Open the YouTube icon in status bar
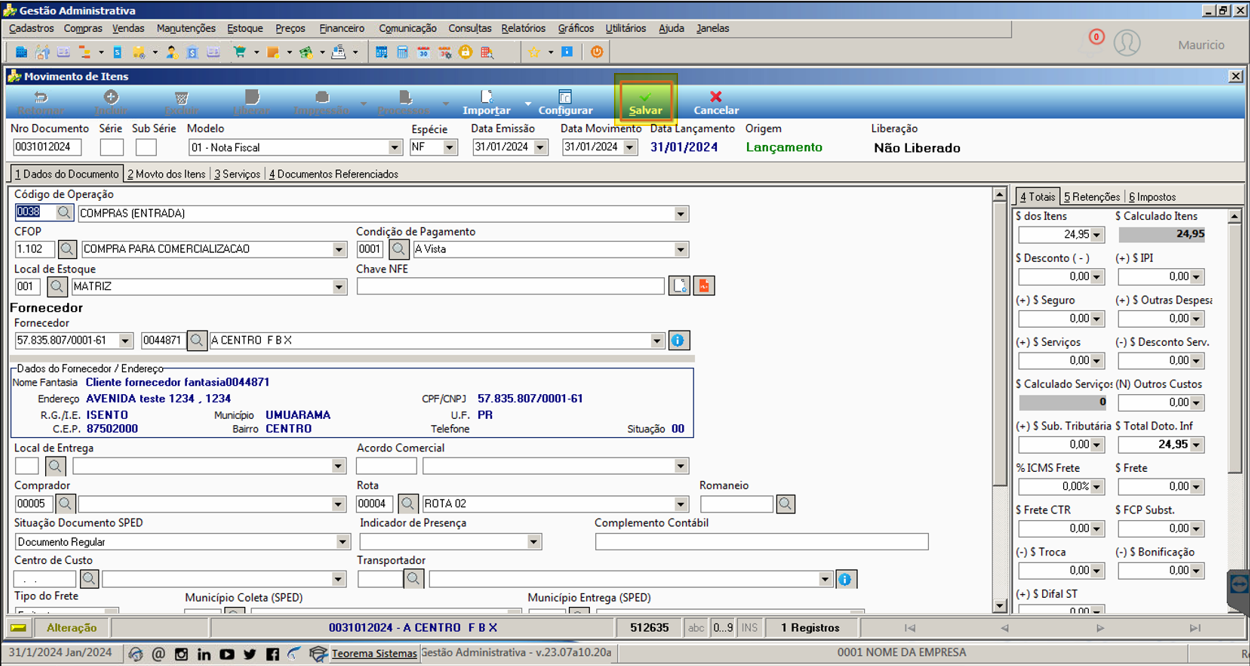This screenshot has height=666, width=1250. pos(227,654)
